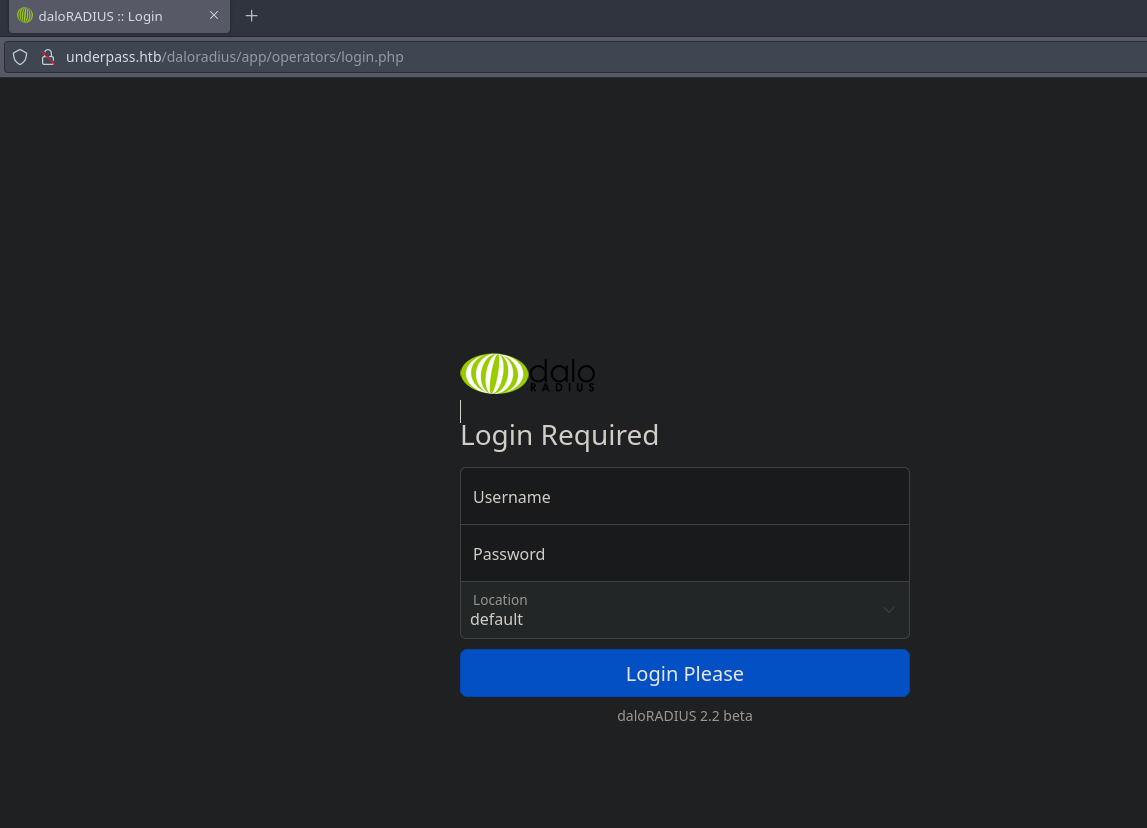Click the Location dropdown chevron arrow
Image resolution: width=1147 pixels, height=828 pixels.
tap(889, 610)
